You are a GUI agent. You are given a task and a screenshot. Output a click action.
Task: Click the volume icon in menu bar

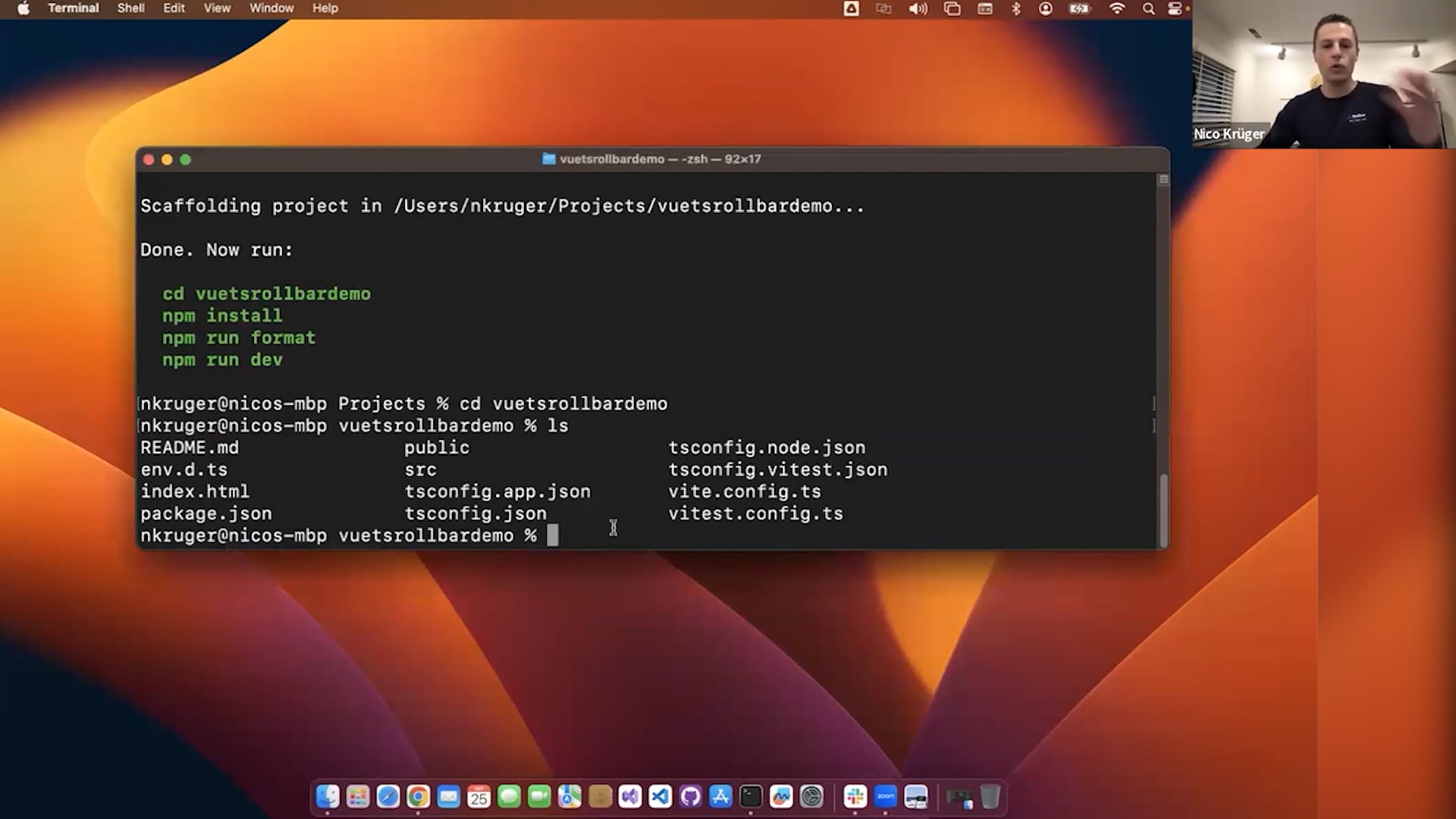click(x=918, y=8)
